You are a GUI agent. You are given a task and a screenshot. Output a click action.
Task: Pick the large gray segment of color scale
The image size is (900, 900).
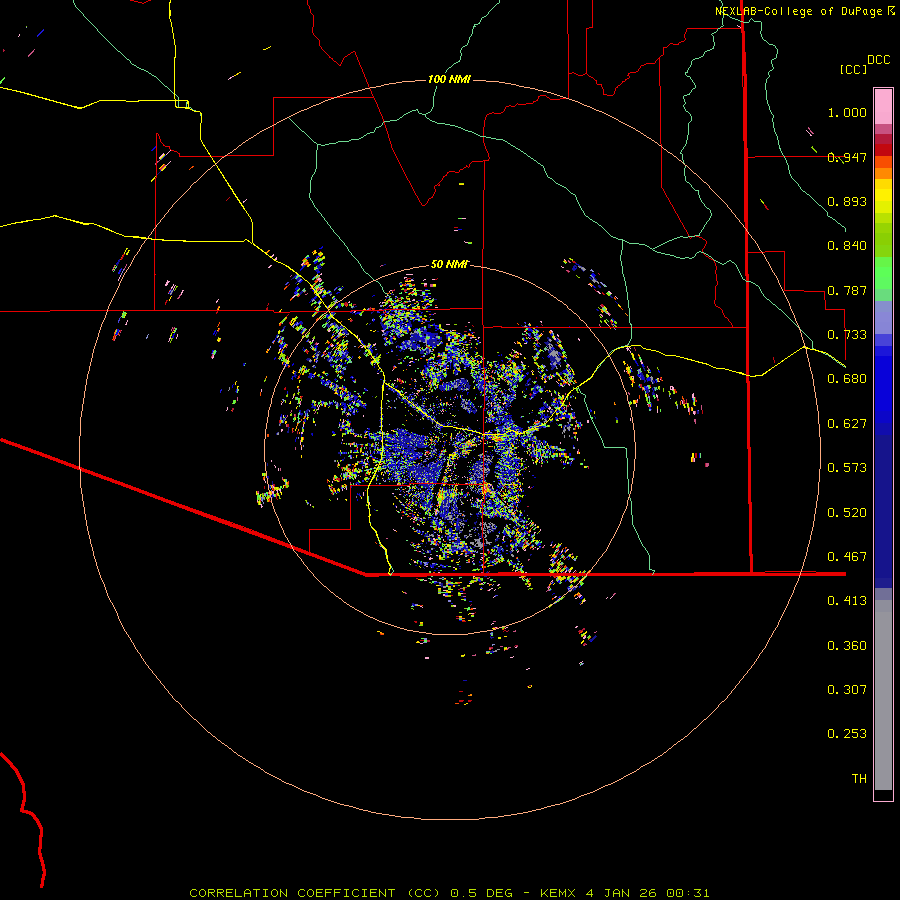click(x=883, y=700)
